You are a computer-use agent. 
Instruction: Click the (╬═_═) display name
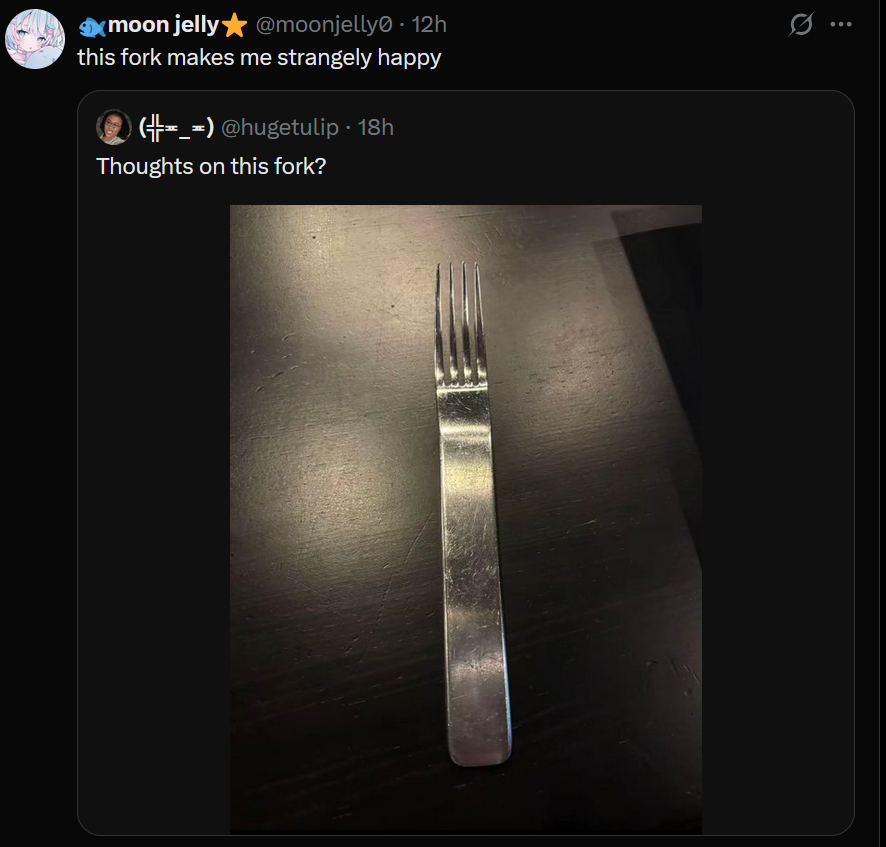pos(176,127)
